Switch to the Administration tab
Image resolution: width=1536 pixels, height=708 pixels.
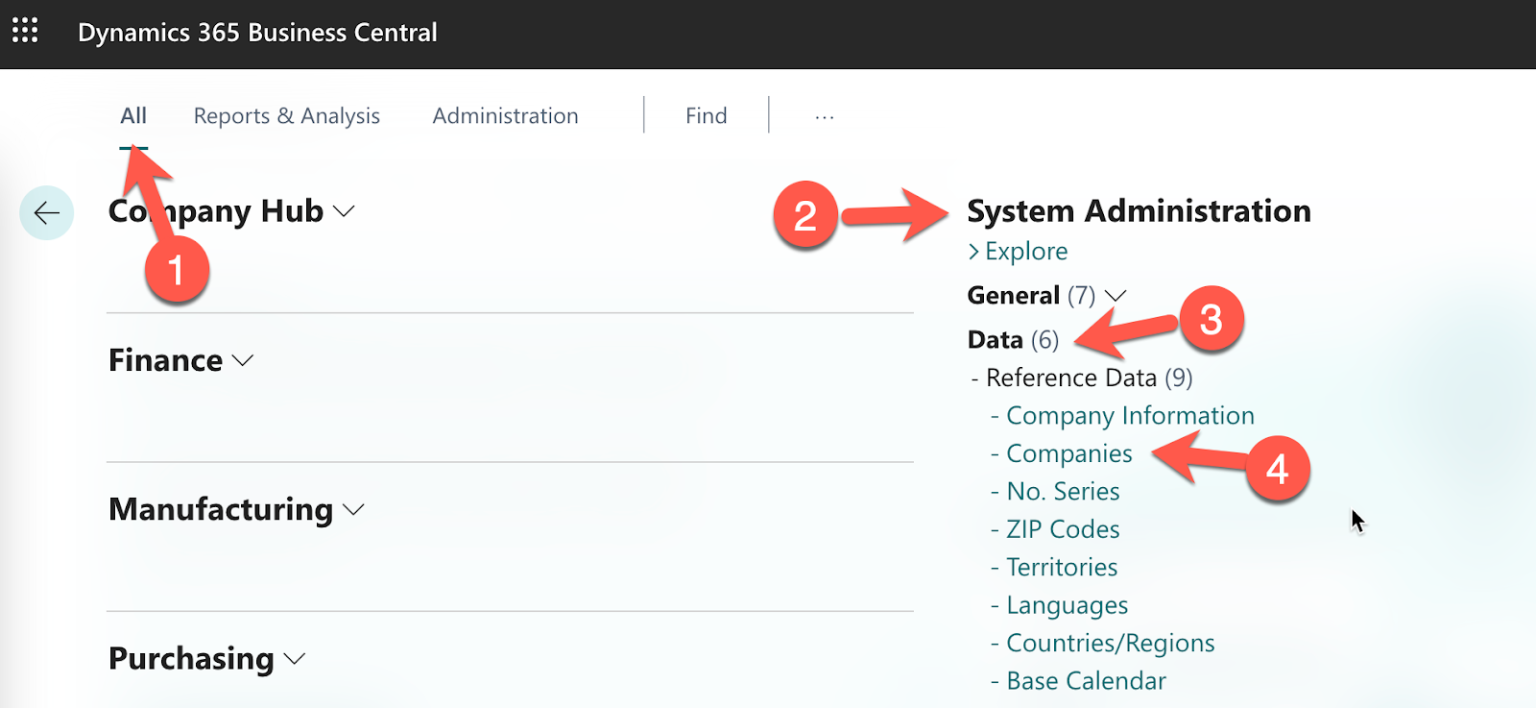tap(505, 115)
